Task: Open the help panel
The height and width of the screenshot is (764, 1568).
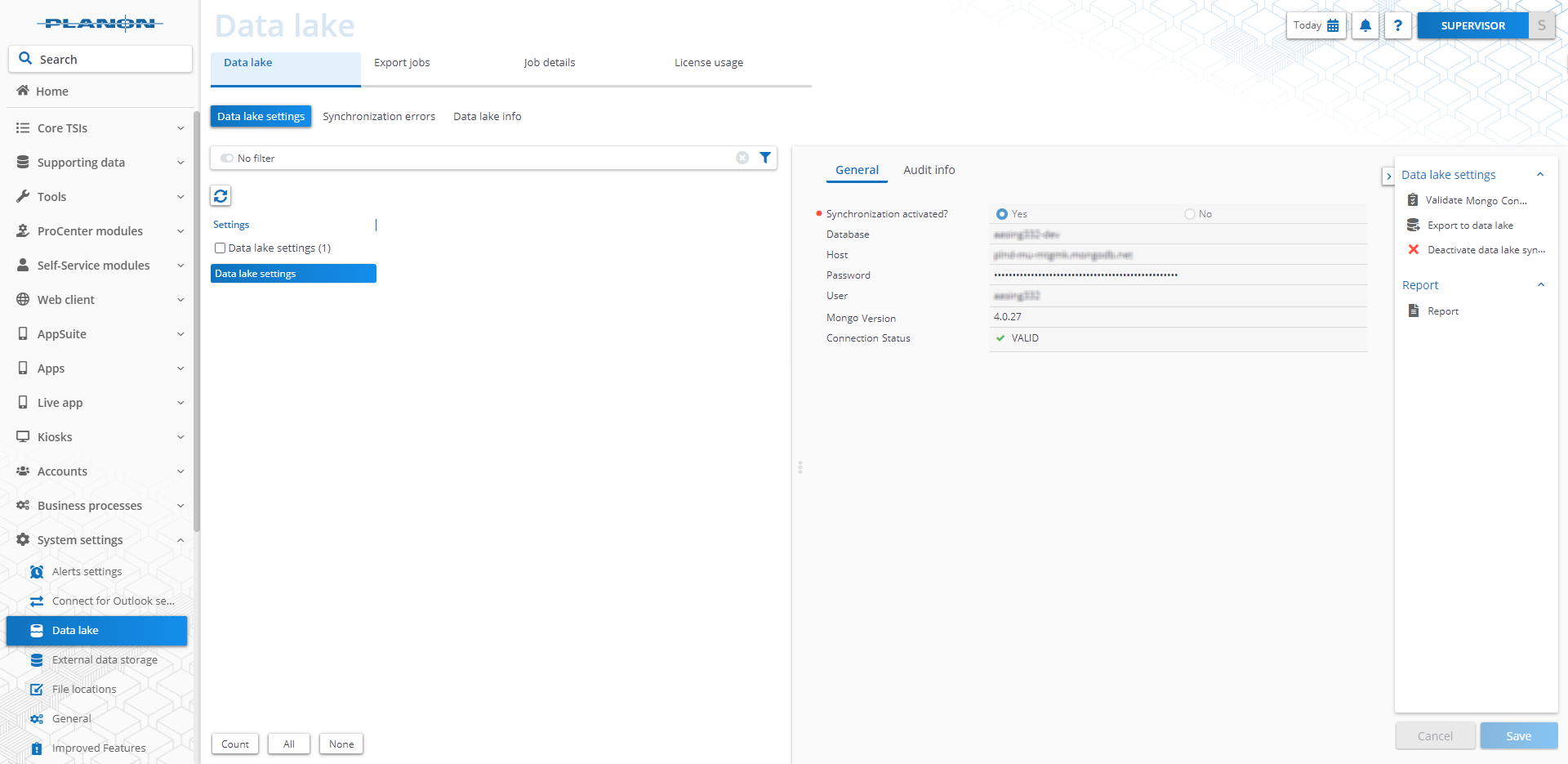Action: click(x=1397, y=25)
